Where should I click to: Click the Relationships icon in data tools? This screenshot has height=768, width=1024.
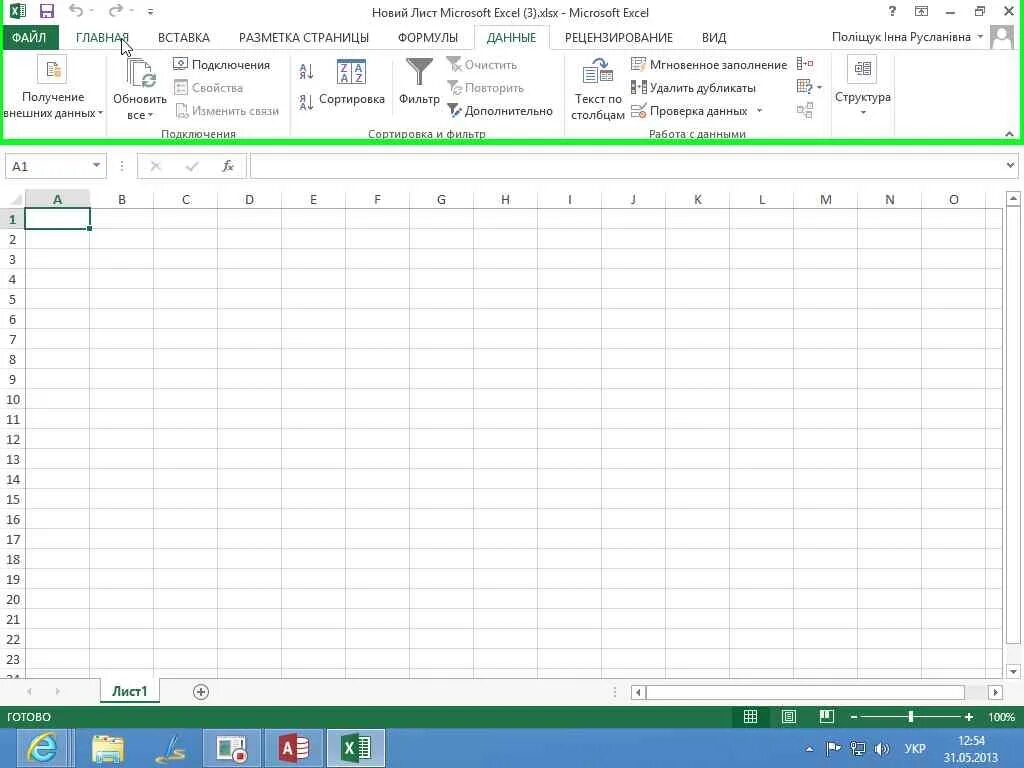click(805, 110)
